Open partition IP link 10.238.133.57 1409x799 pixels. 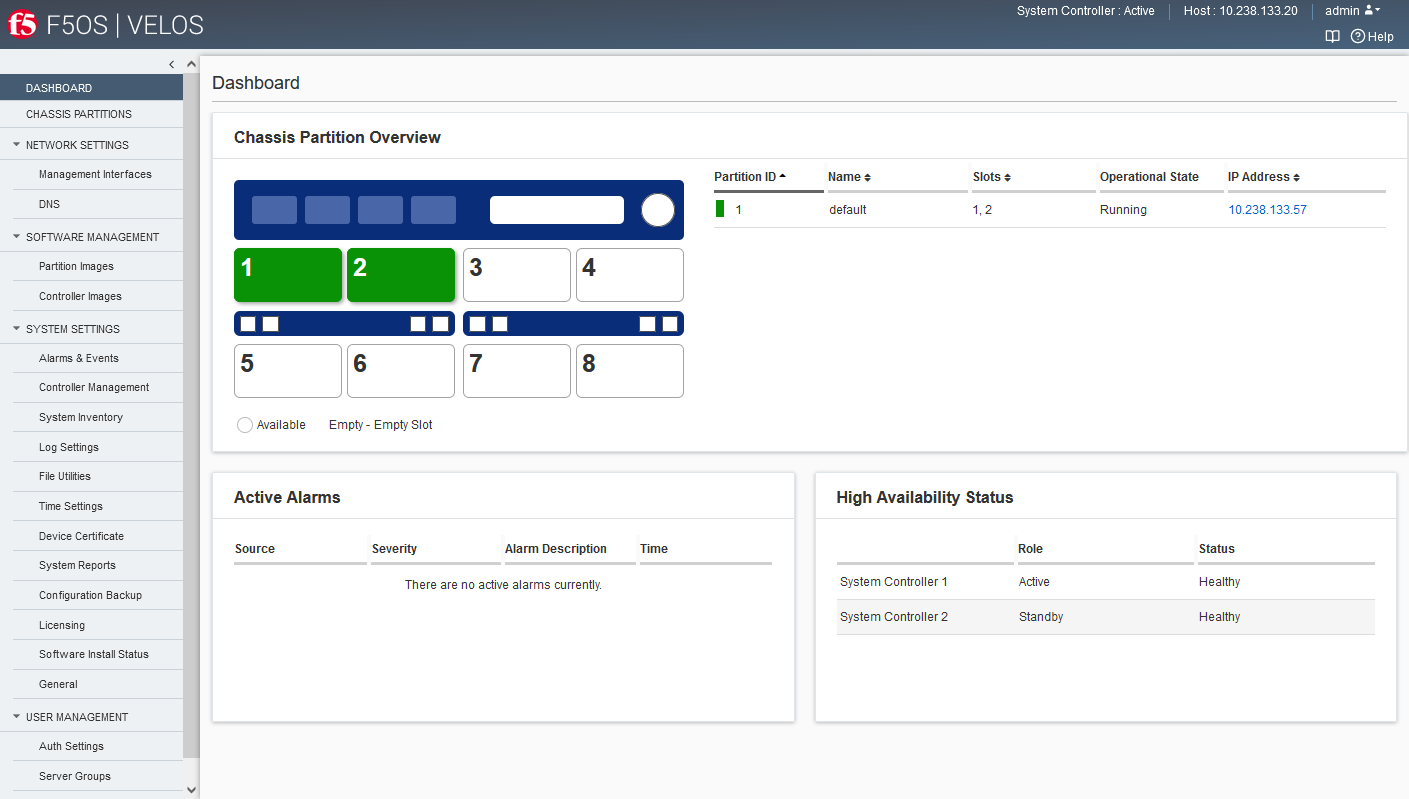click(x=1267, y=210)
